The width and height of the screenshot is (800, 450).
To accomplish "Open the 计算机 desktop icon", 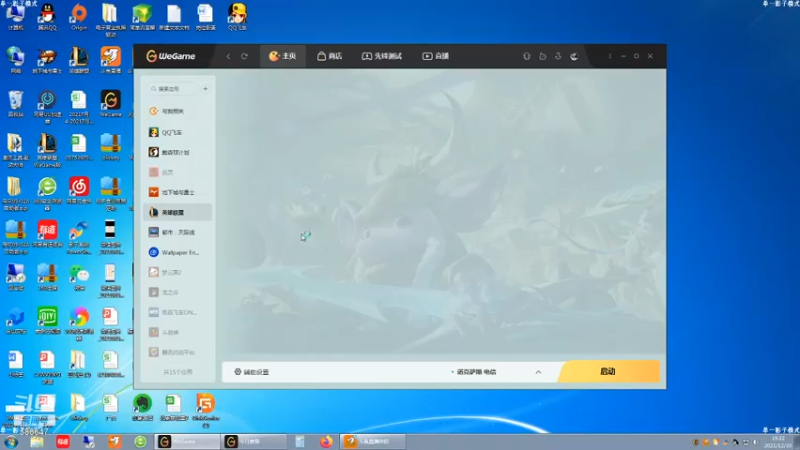I will coord(16,17).
